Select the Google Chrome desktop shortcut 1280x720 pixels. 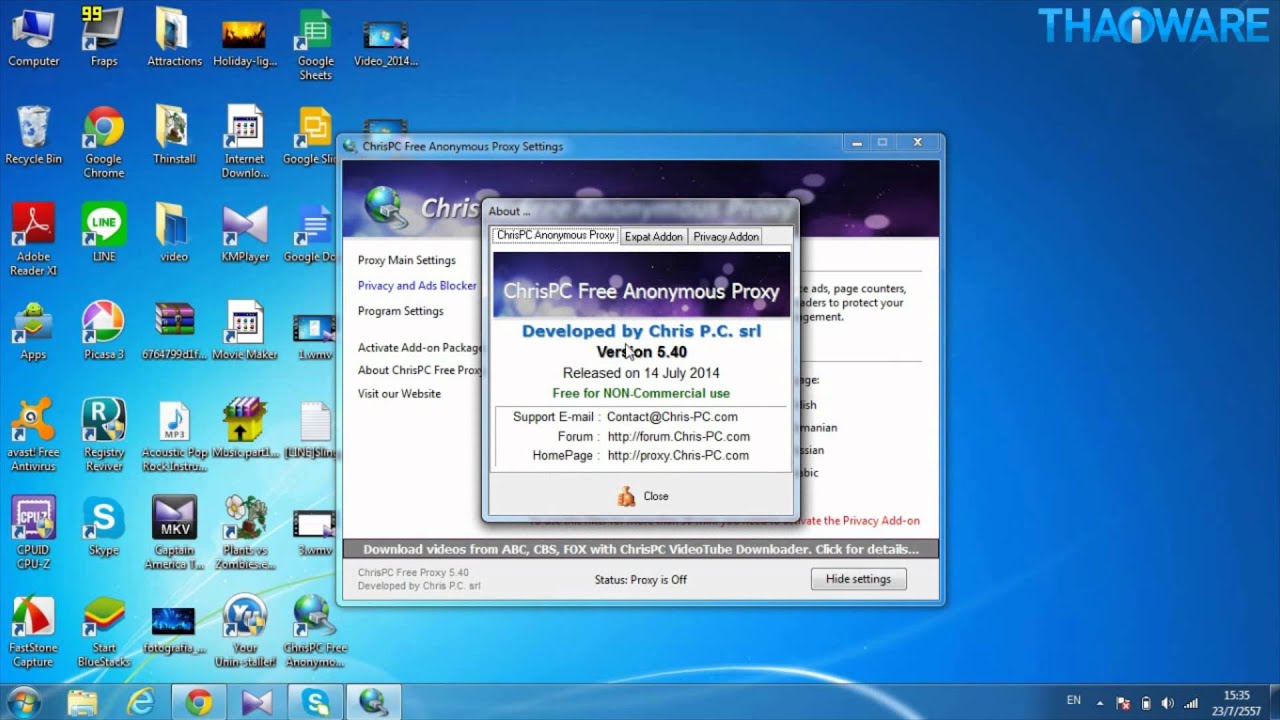(103, 143)
